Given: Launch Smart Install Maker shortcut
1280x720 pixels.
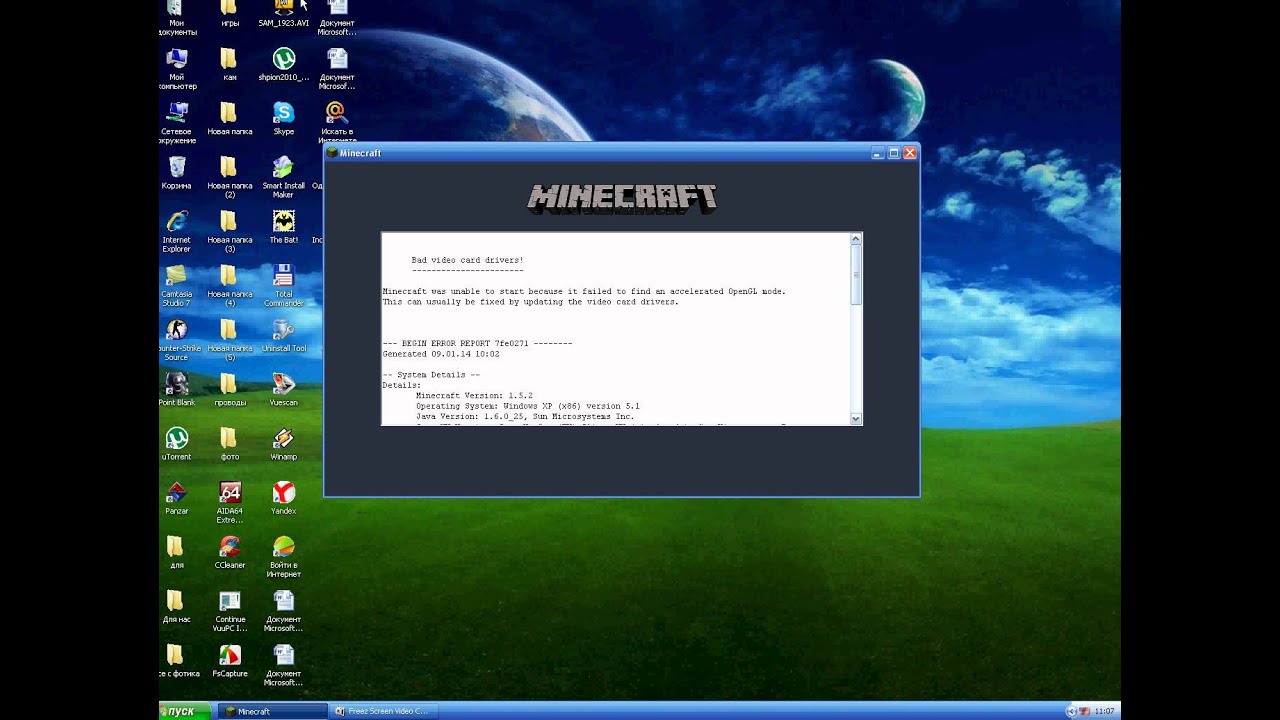Looking at the screenshot, I should coord(284,177).
